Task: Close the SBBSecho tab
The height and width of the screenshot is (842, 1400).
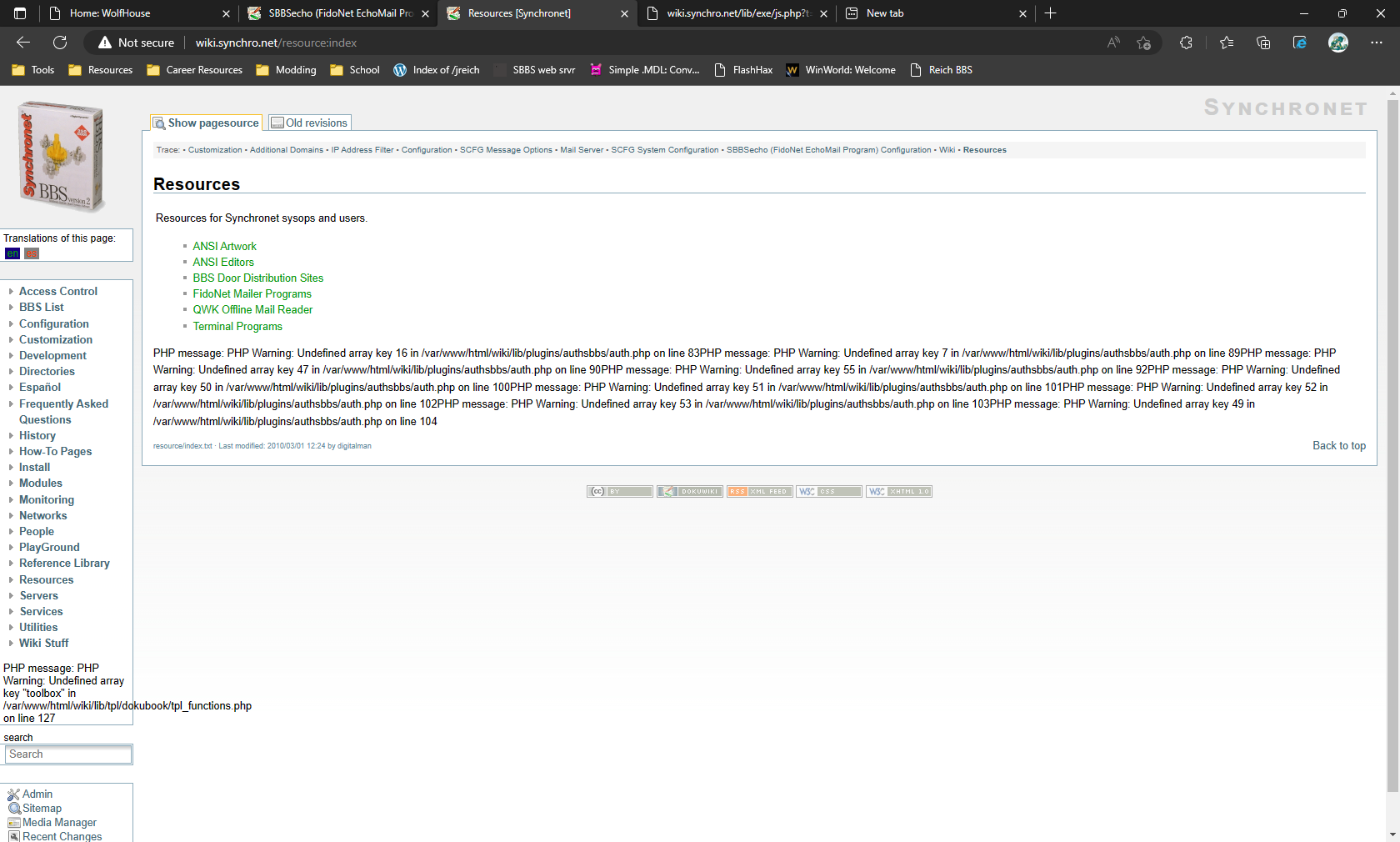Action: point(425,13)
